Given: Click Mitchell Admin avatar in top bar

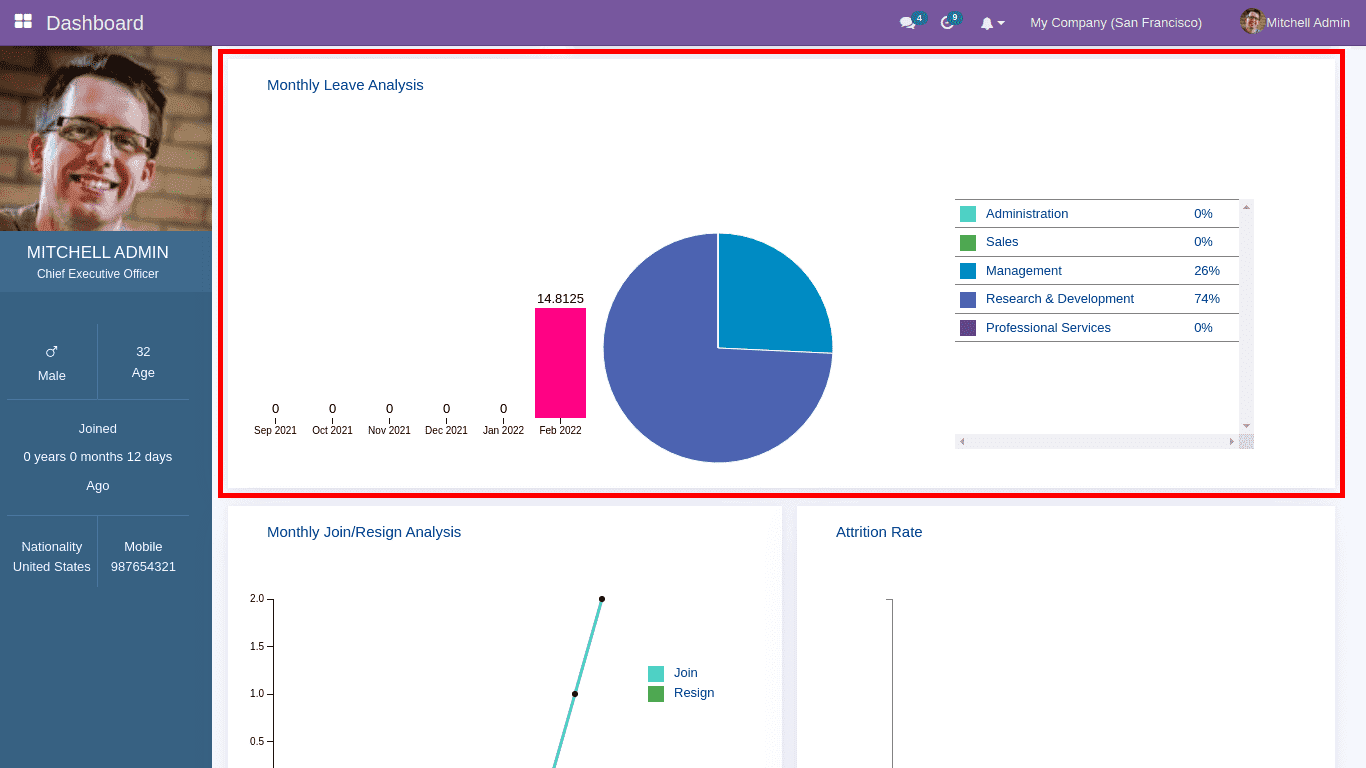Looking at the screenshot, I should point(1252,22).
